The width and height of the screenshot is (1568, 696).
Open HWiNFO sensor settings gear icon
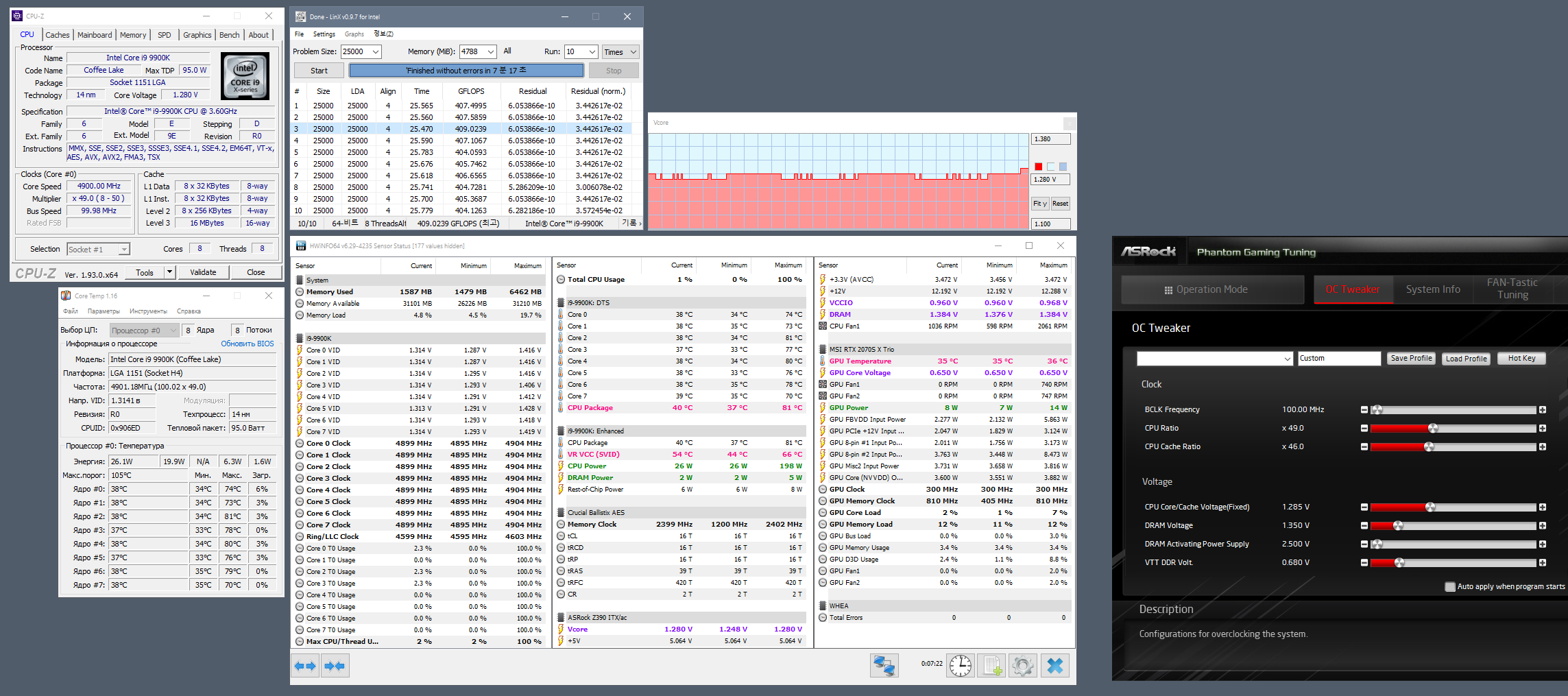click(x=1022, y=666)
